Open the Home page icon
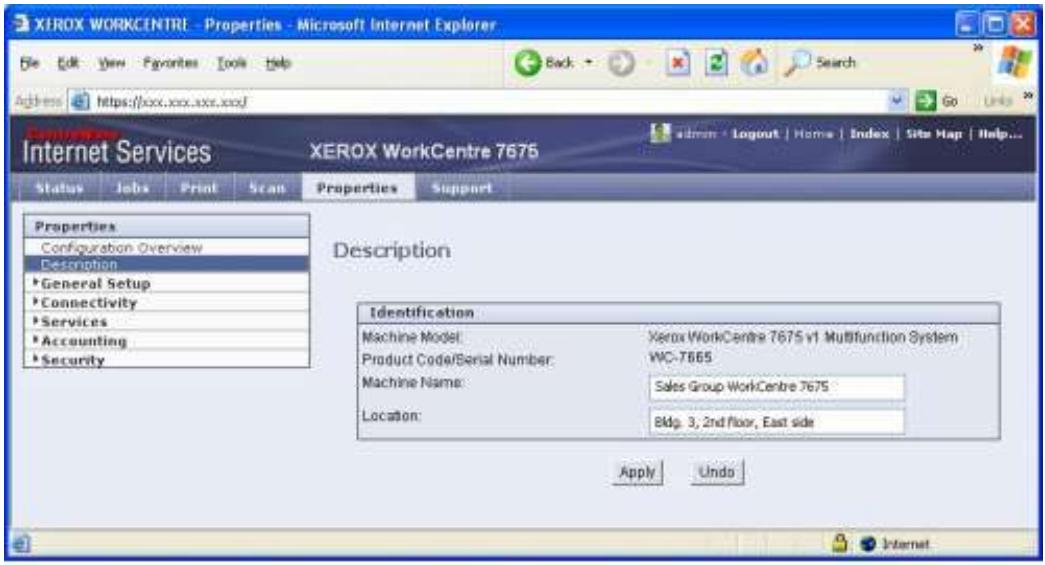 [754, 63]
